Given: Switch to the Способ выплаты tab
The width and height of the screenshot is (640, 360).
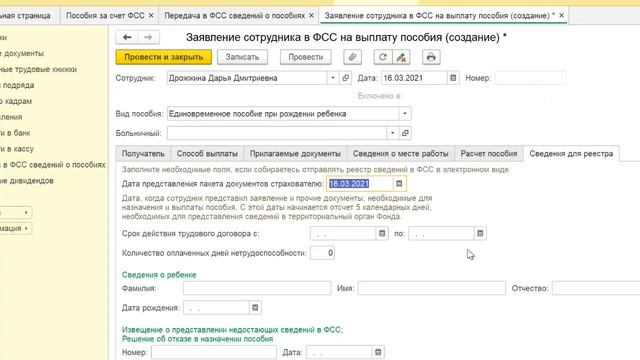Looking at the screenshot, I should pos(207,154).
